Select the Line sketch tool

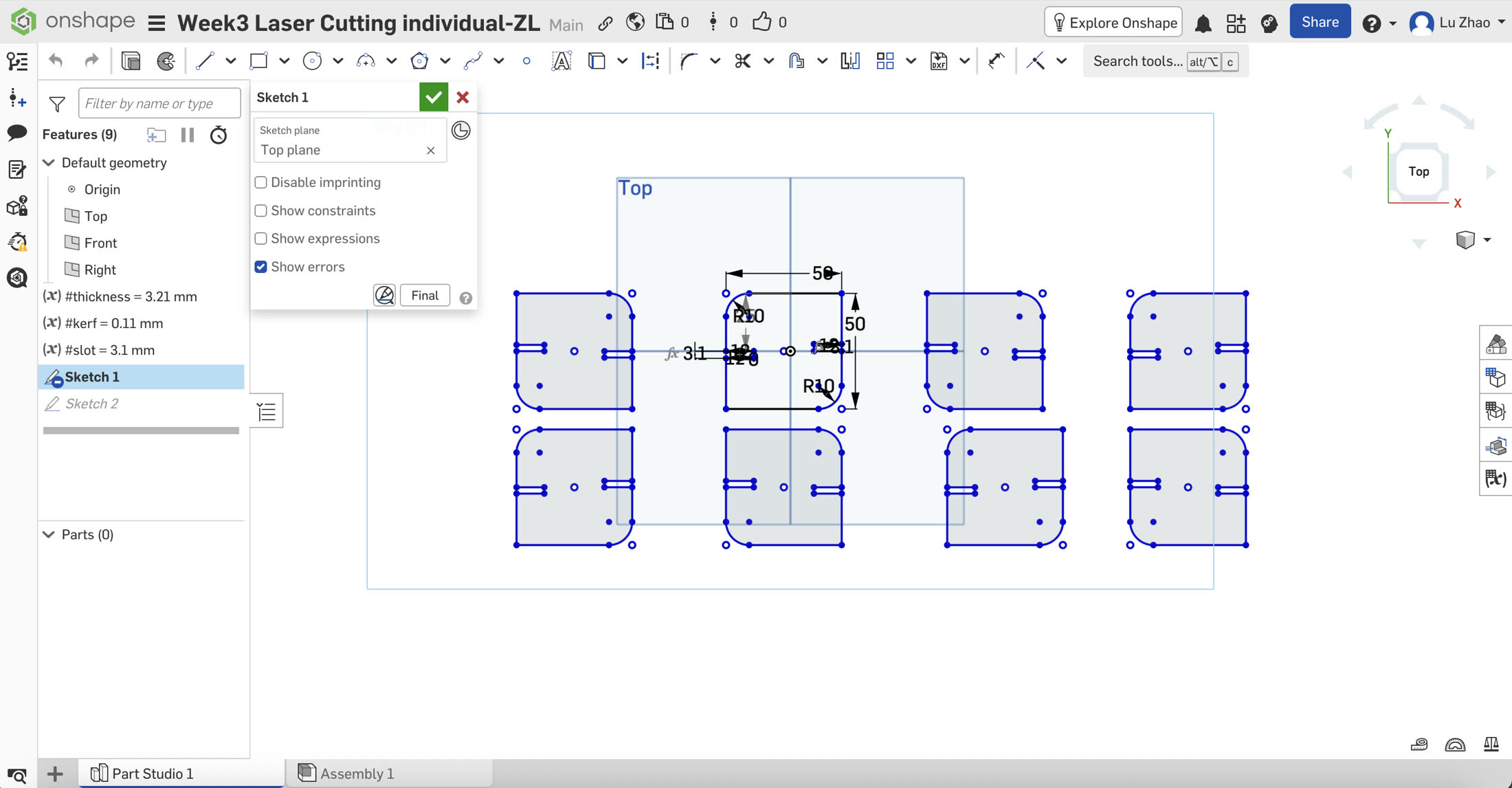(x=204, y=61)
